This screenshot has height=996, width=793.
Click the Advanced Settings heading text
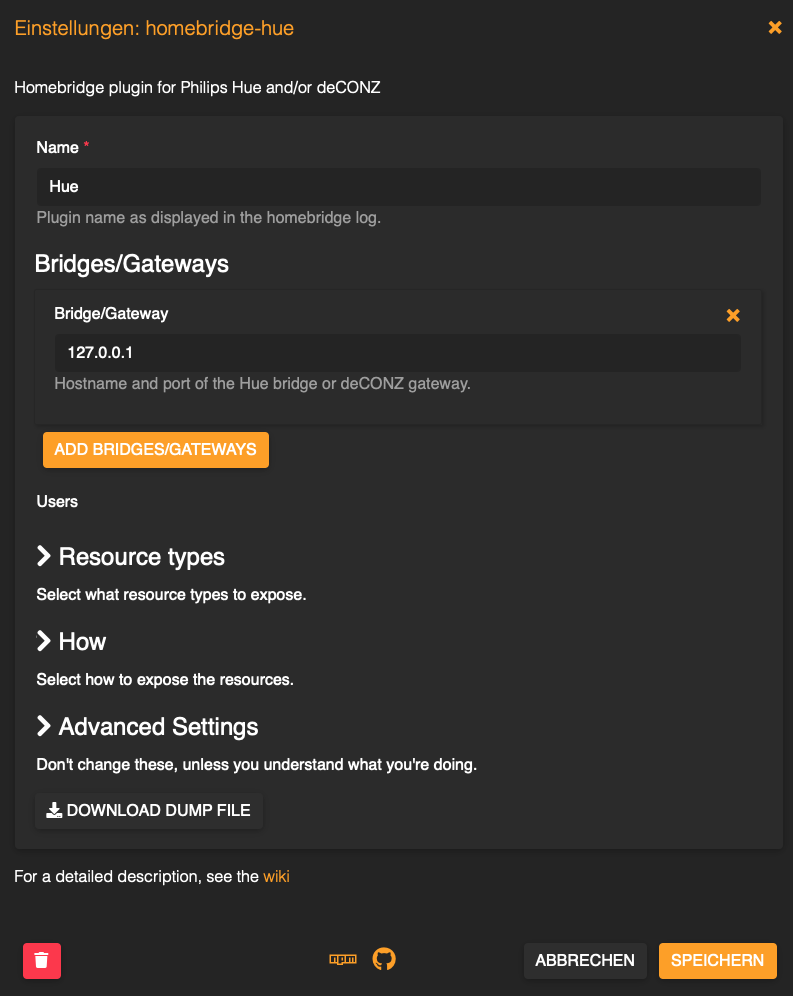pos(158,727)
